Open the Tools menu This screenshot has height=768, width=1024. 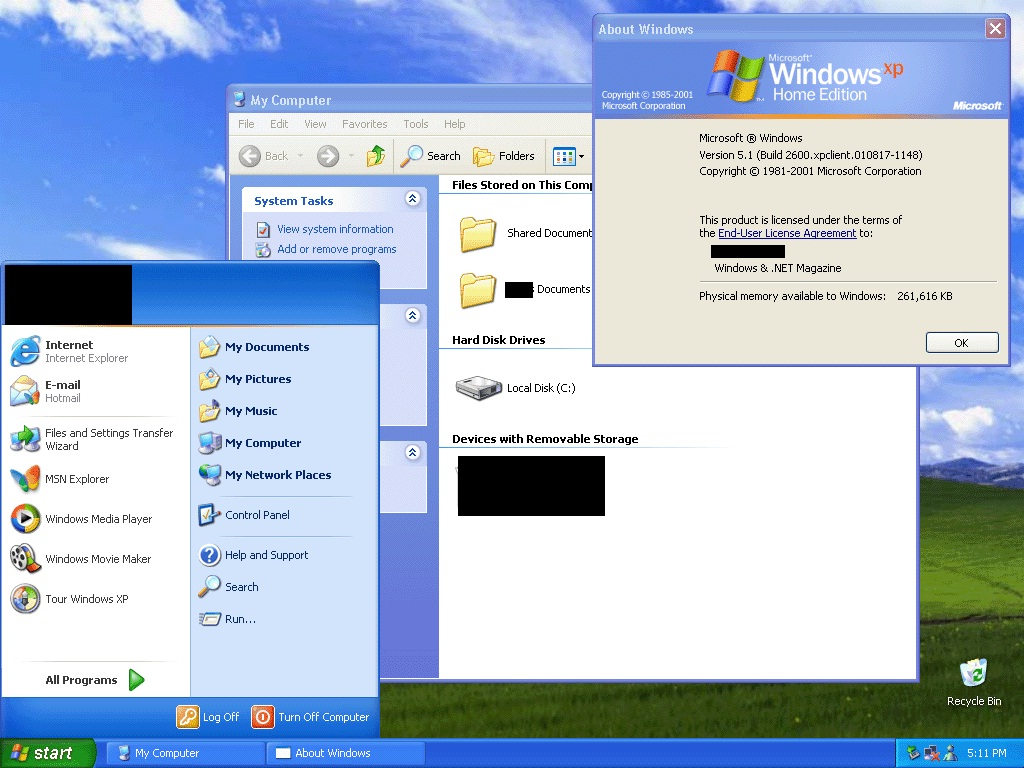coord(415,124)
